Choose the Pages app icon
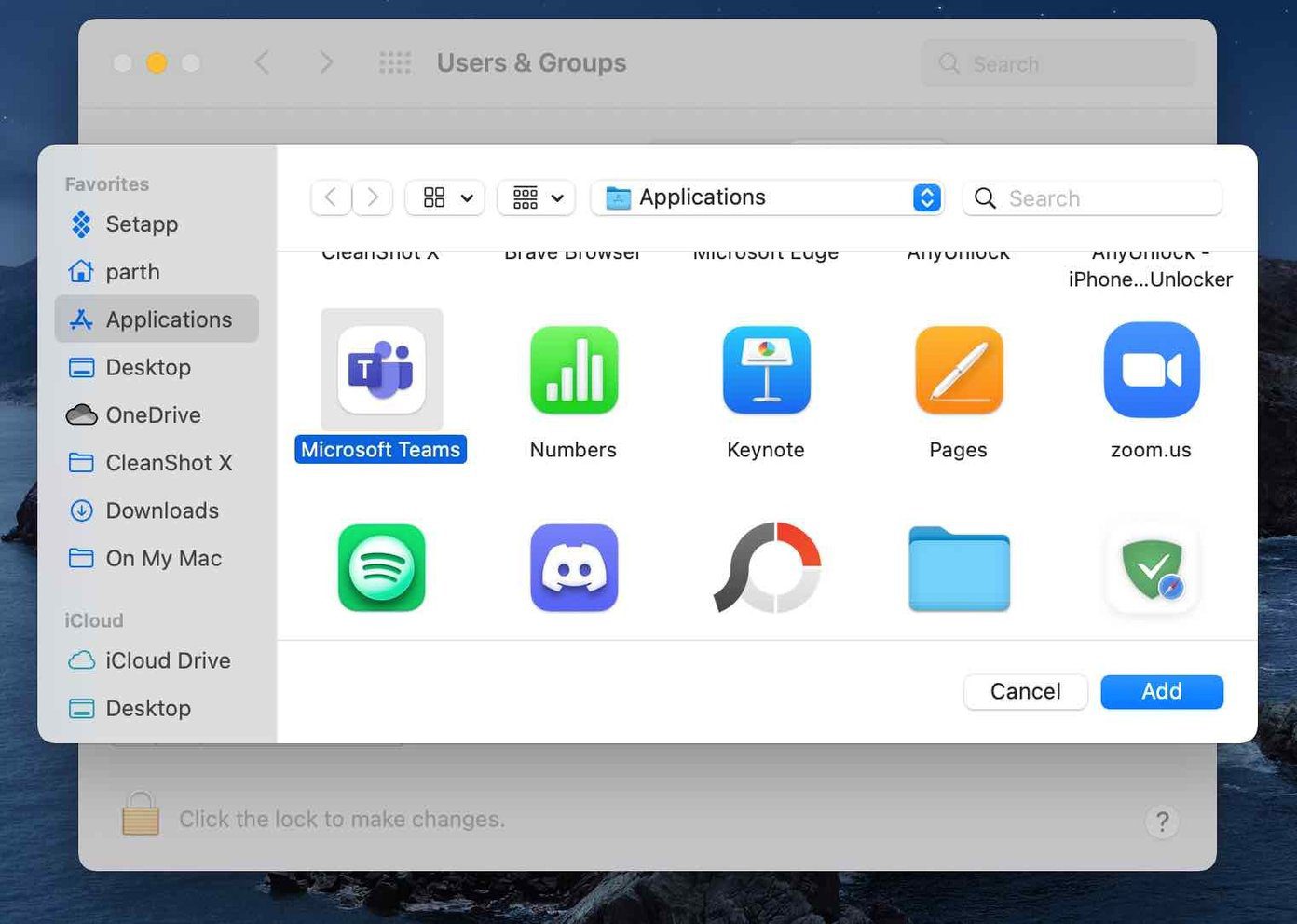The height and width of the screenshot is (924, 1297). (959, 370)
